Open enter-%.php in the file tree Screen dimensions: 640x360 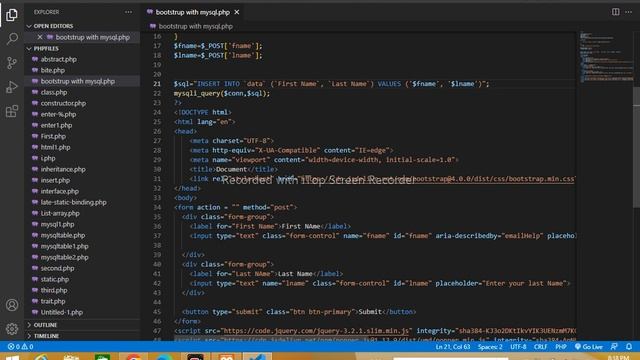tap(58, 114)
